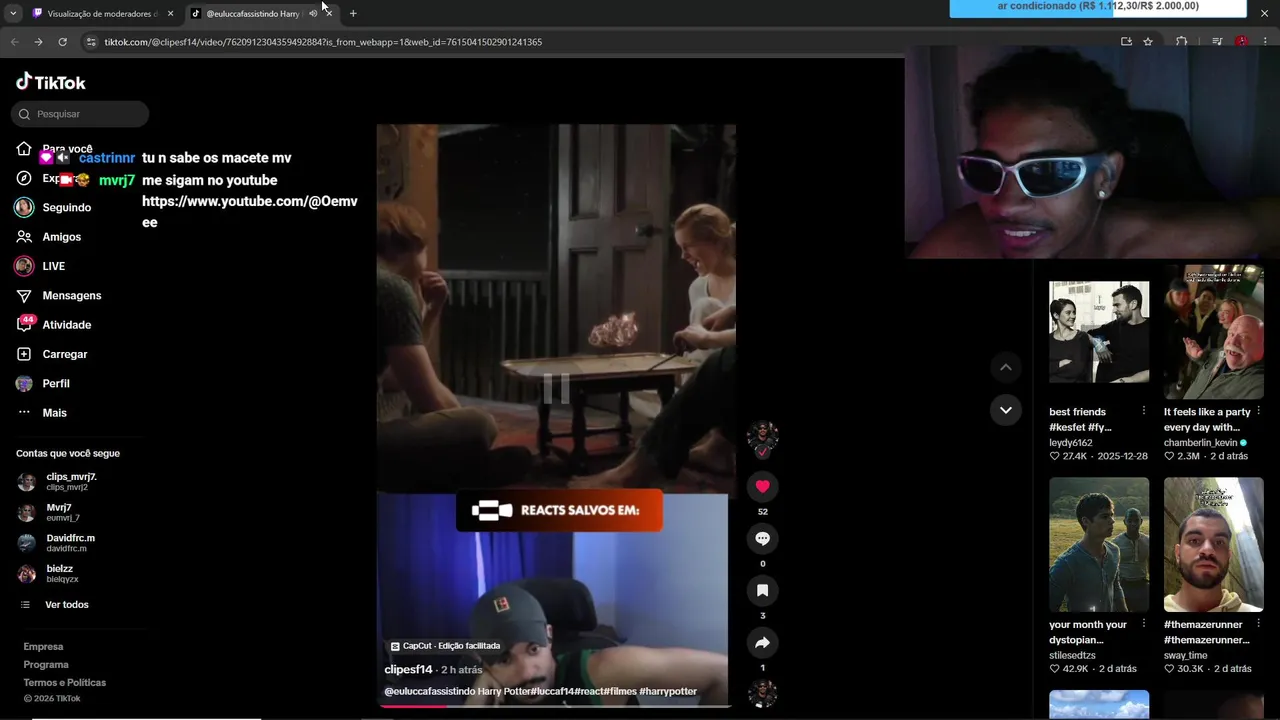Open #themazerunner sway_time video thumbnail
Screen dimensions: 1280x720
[1214, 545]
